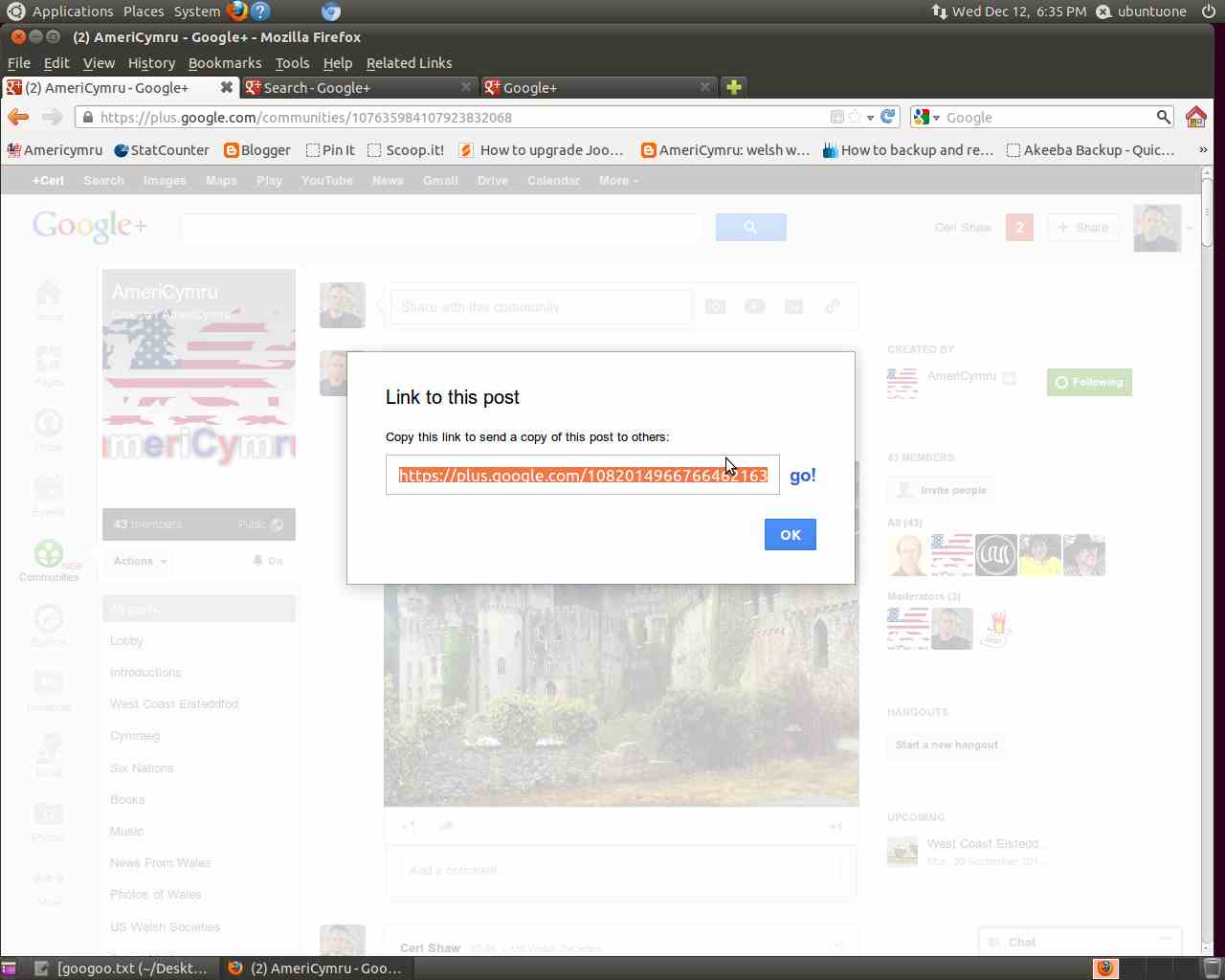The width and height of the screenshot is (1225, 980).
Task: Switch to the third Google+ tab
Action: click(598, 87)
